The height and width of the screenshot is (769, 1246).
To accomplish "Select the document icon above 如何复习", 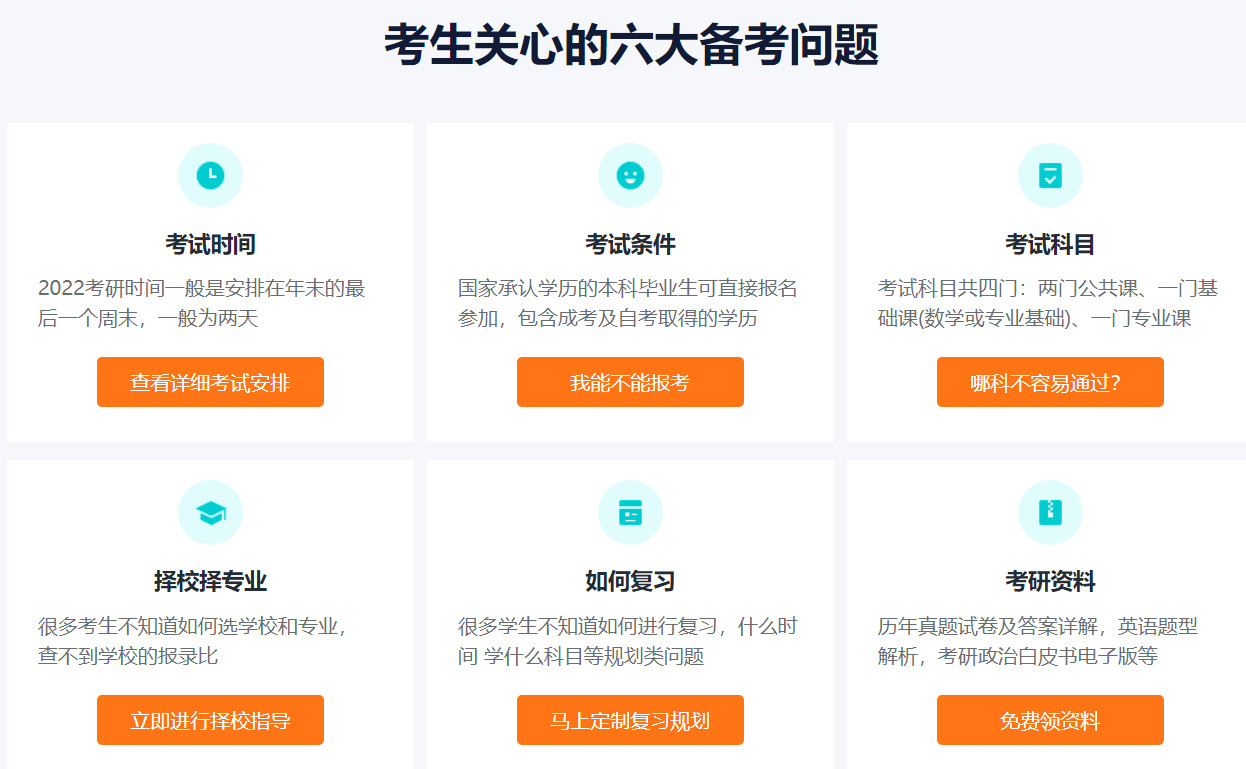I will 630,511.
